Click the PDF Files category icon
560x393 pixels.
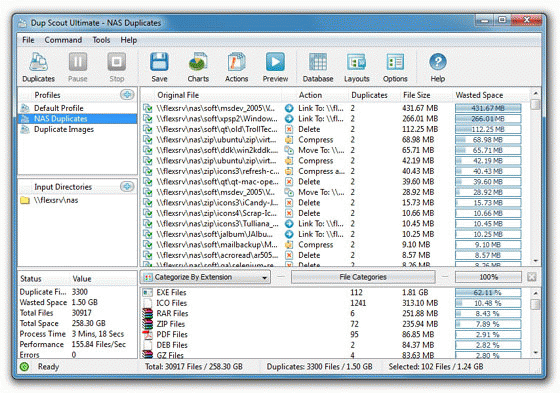(148, 334)
